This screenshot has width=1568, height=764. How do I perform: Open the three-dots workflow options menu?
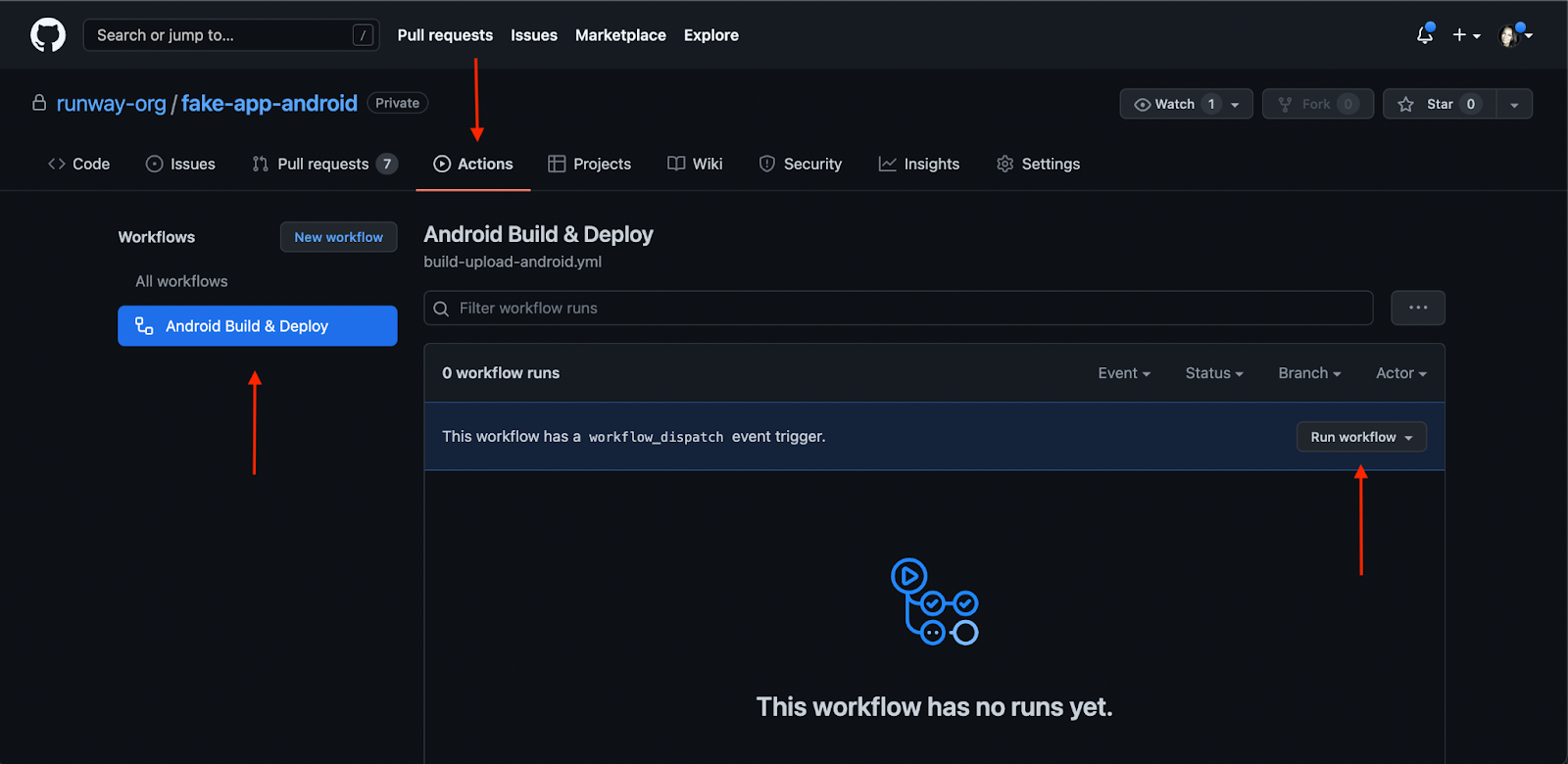1418,308
